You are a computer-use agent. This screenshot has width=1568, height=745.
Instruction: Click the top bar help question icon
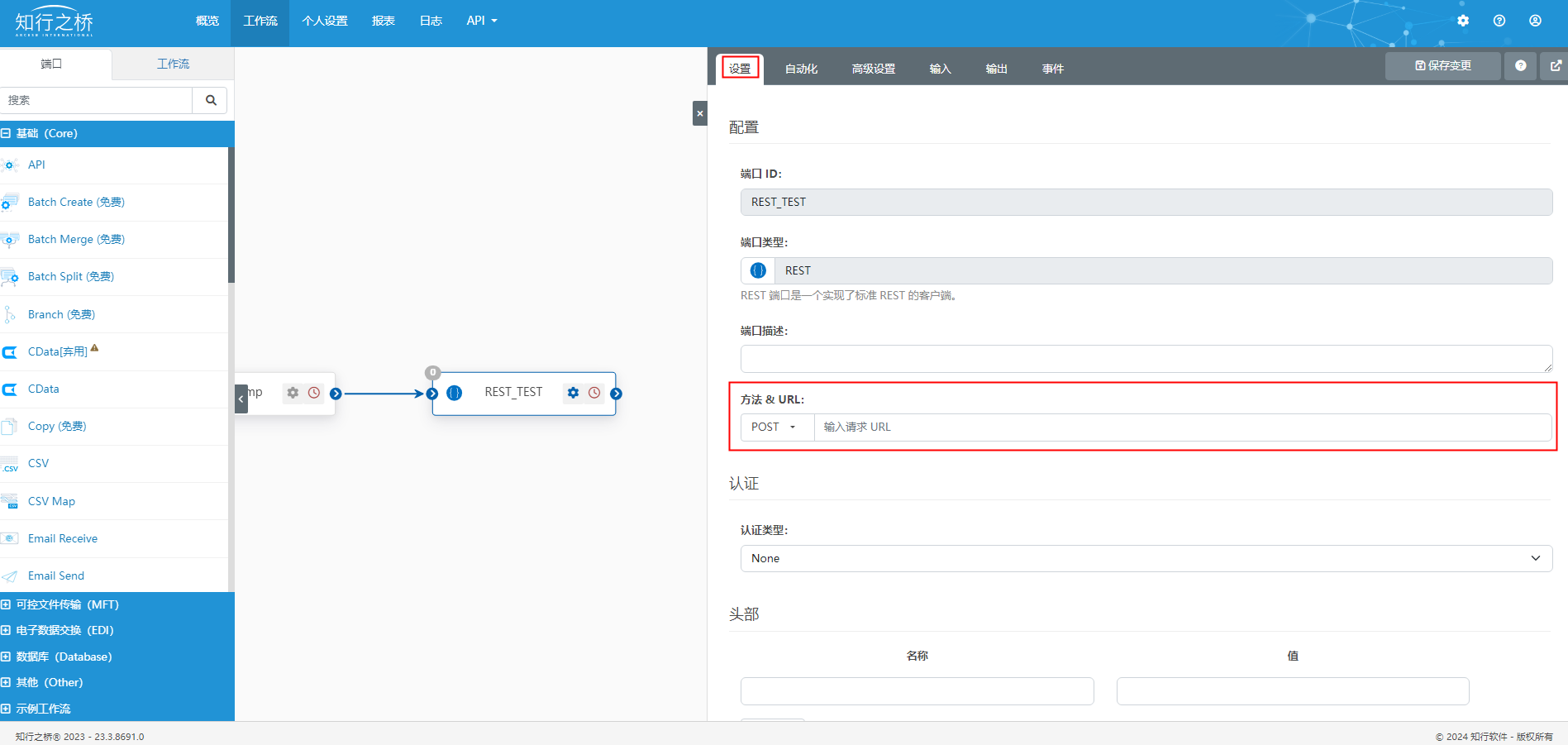(x=1499, y=21)
